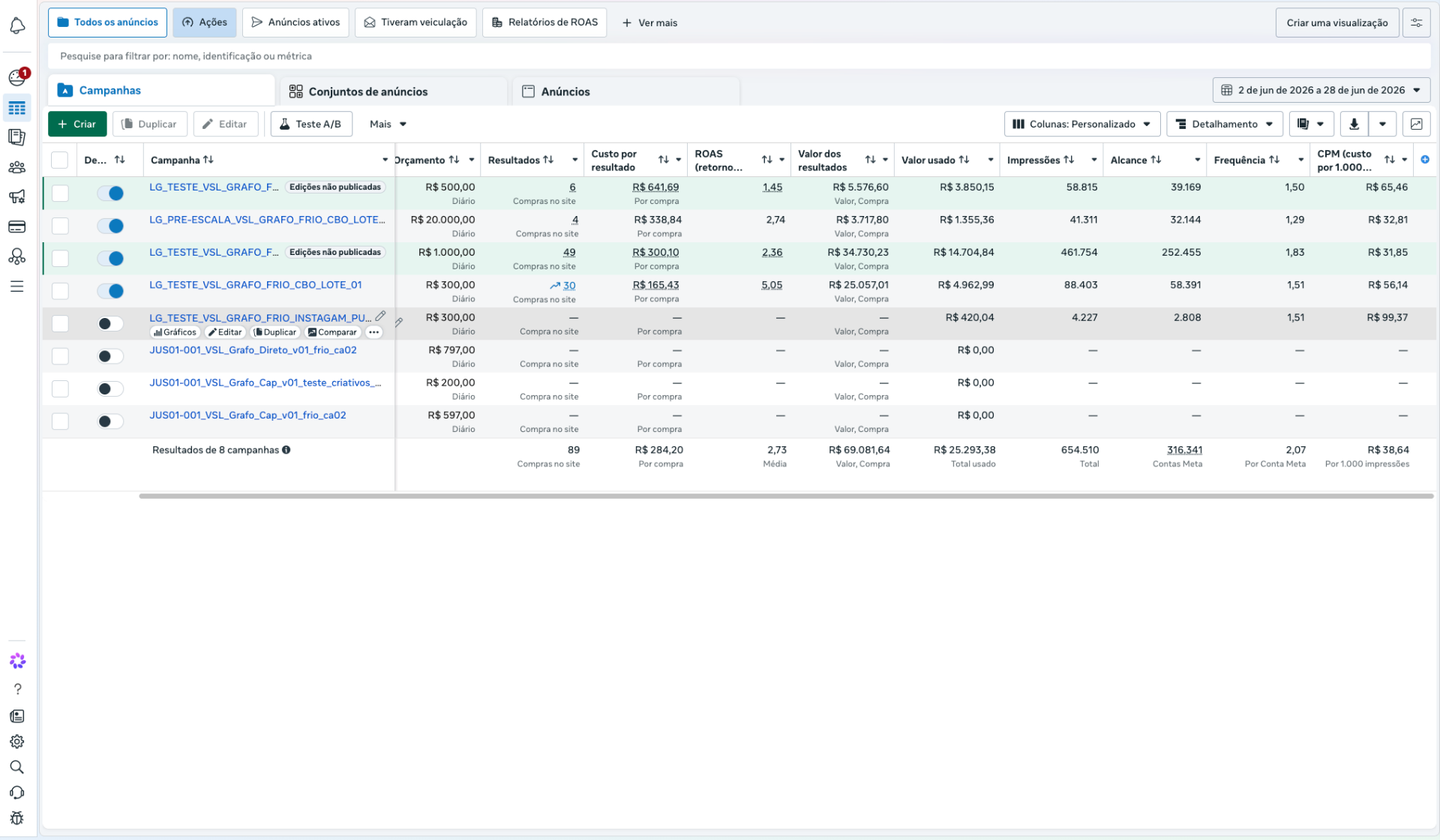This screenshot has width=1440, height=840.
Task: Click the export download icon
Action: [x=1354, y=124]
